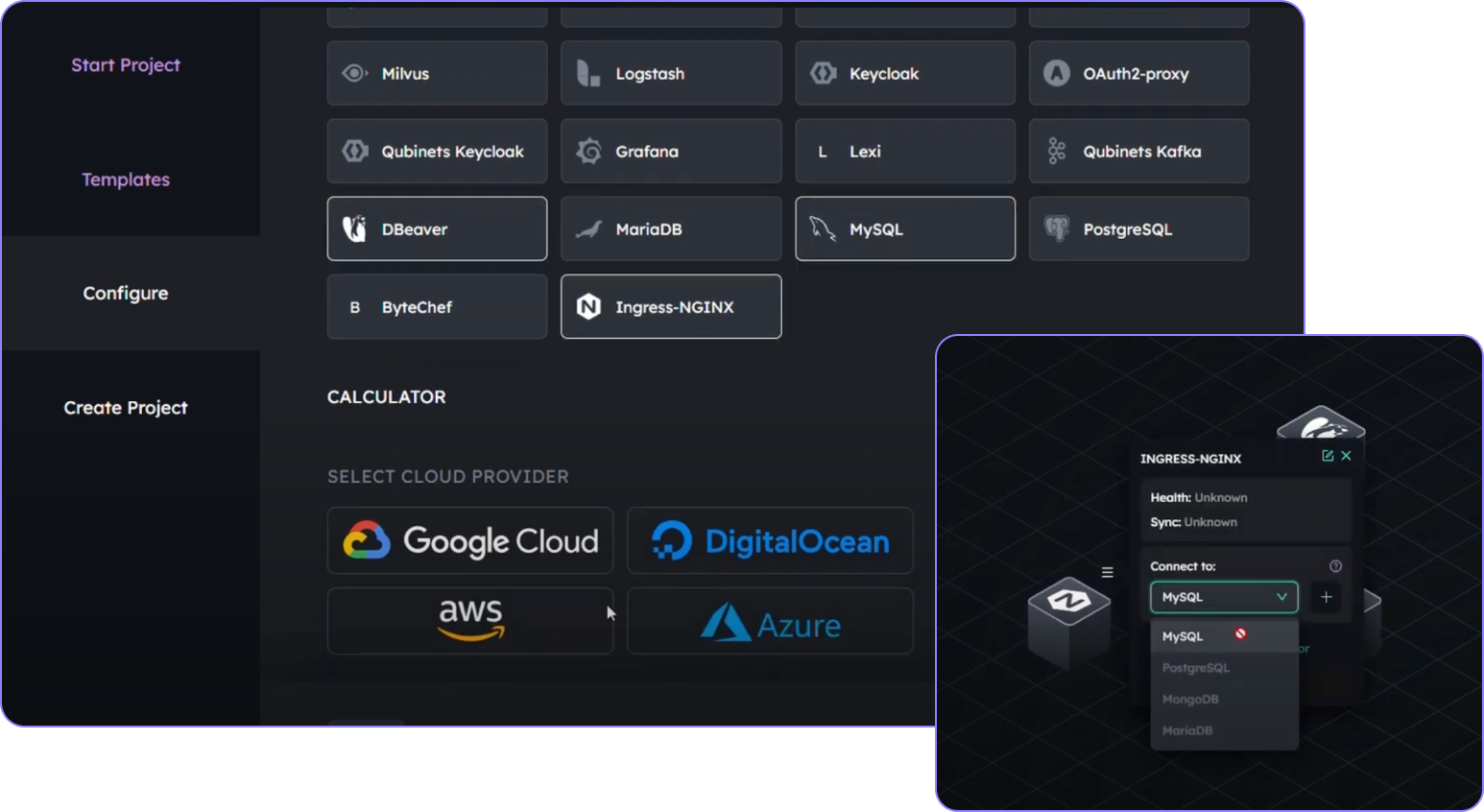Choose the Lexi tile

tap(905, 151)
